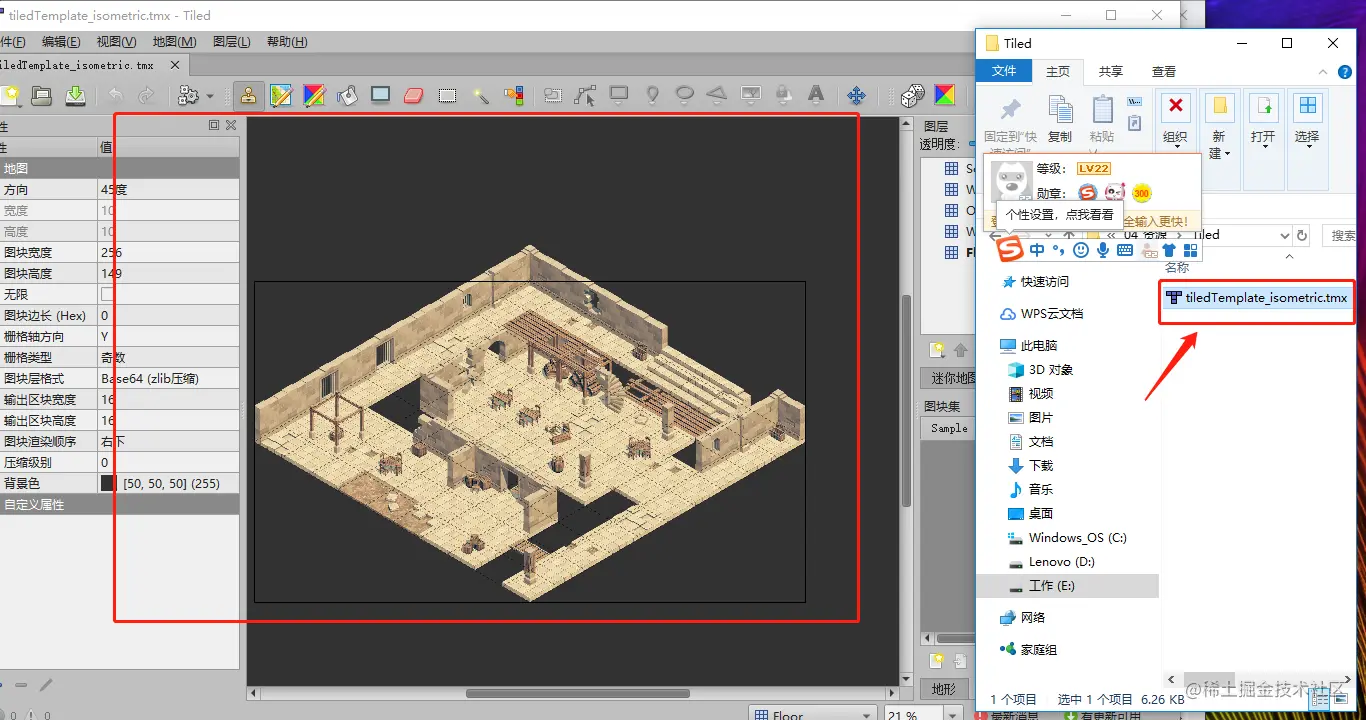Image resolution: width=1366 pixels, height=720 pixels.
Task: Select the Bucket Fill tool
Action: [347, 96]
